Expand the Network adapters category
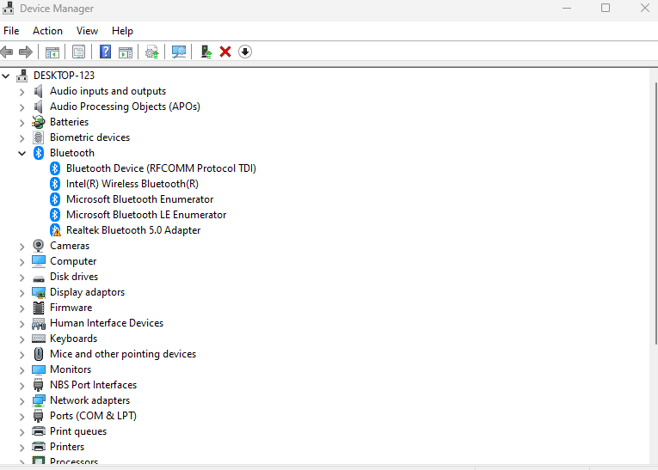658x470 pixels. pos(22,401)
